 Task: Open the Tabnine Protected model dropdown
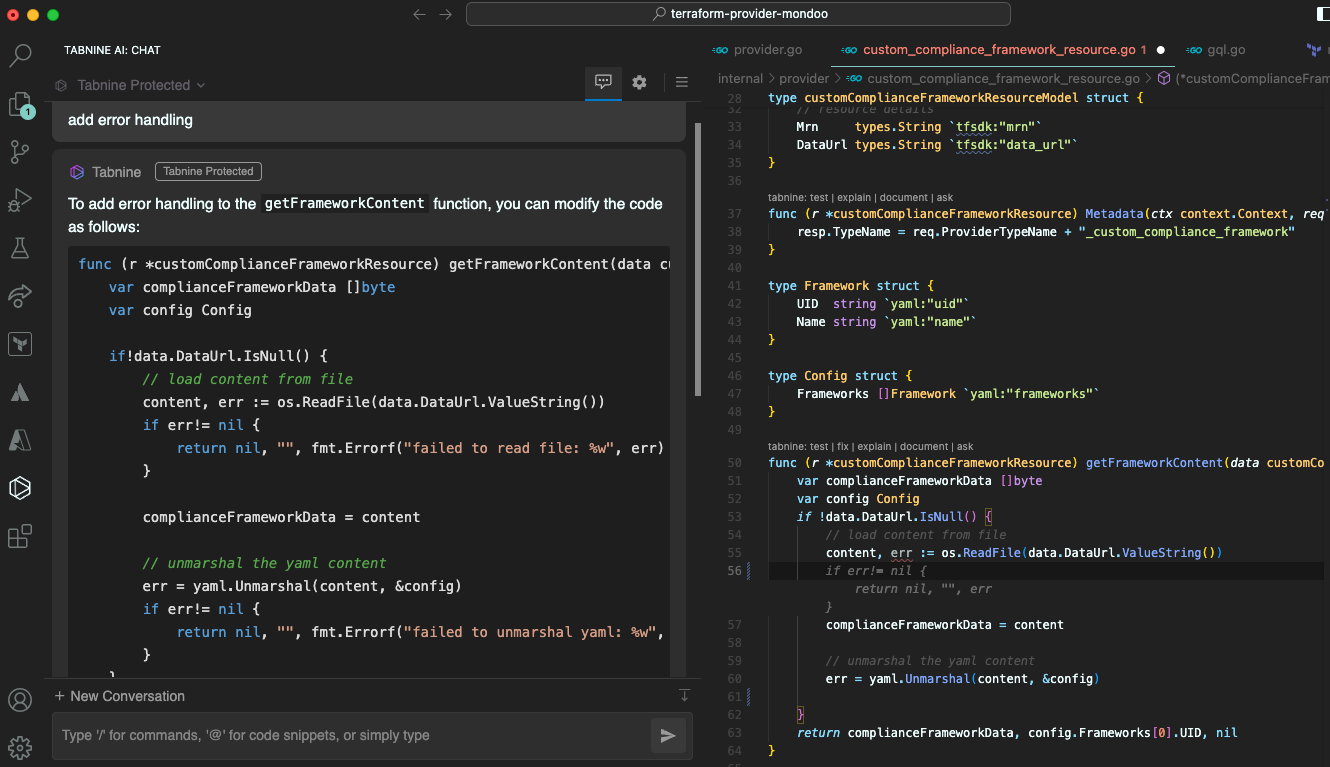click(x=131, y=85)
